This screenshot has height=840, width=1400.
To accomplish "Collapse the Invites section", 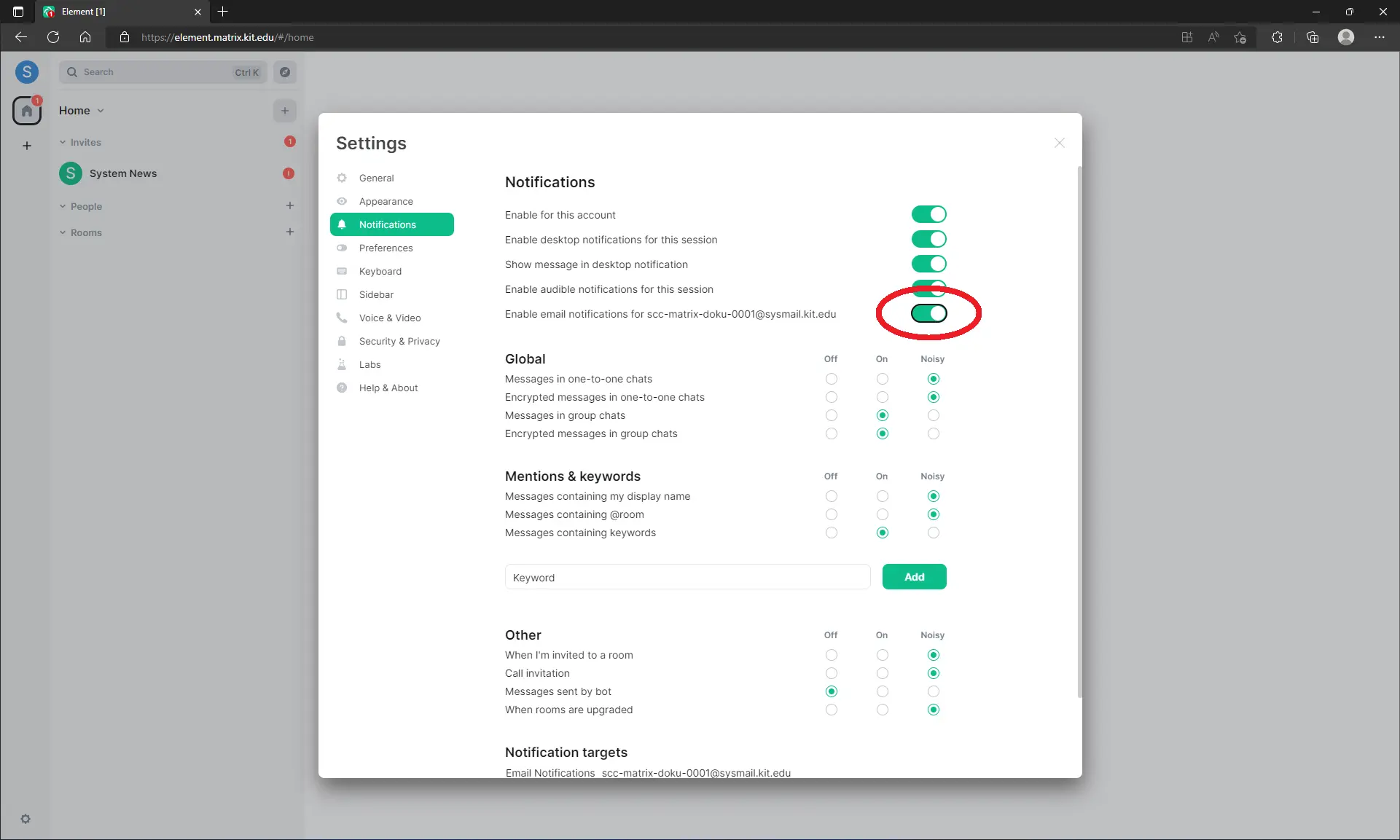I will click(x=62, y=142).
